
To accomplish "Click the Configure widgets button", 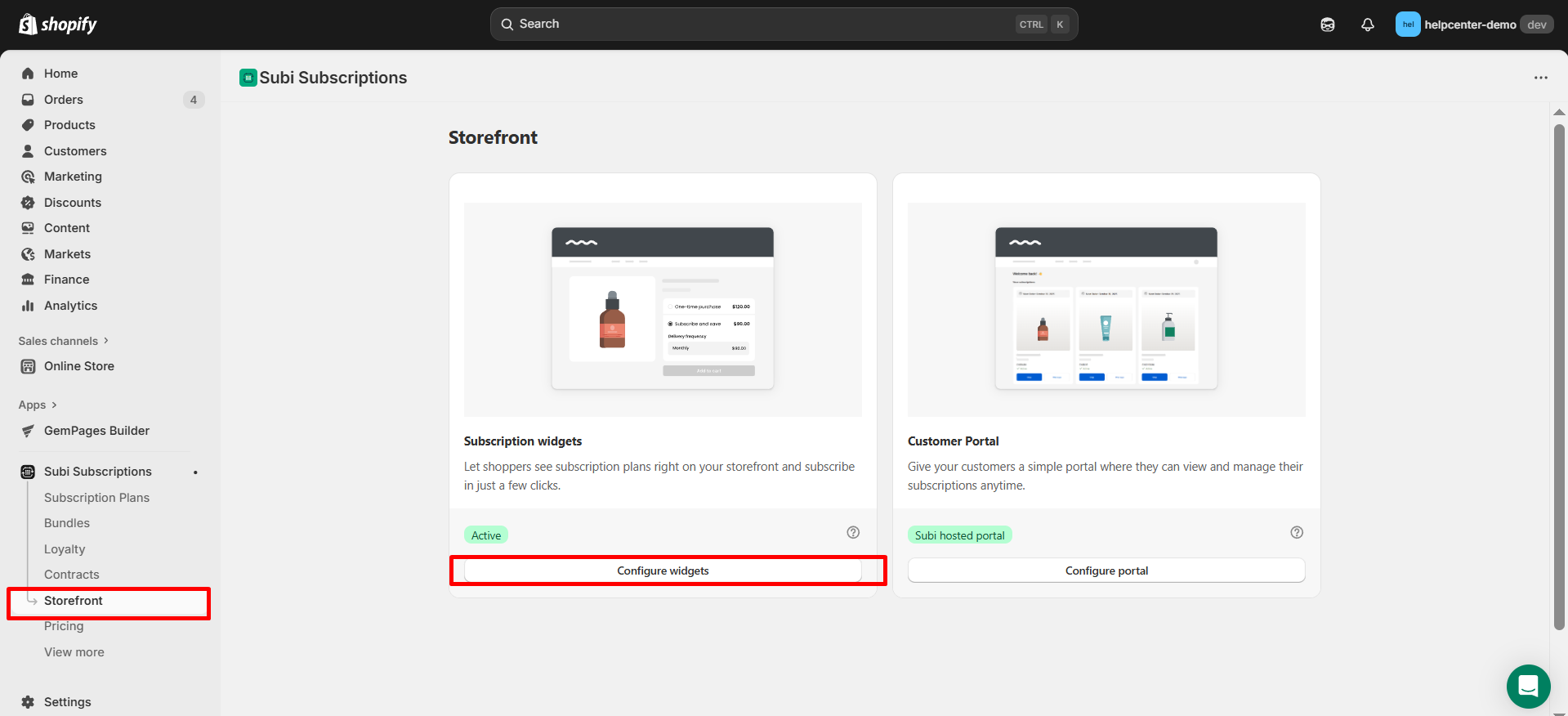I will (663, 571).
